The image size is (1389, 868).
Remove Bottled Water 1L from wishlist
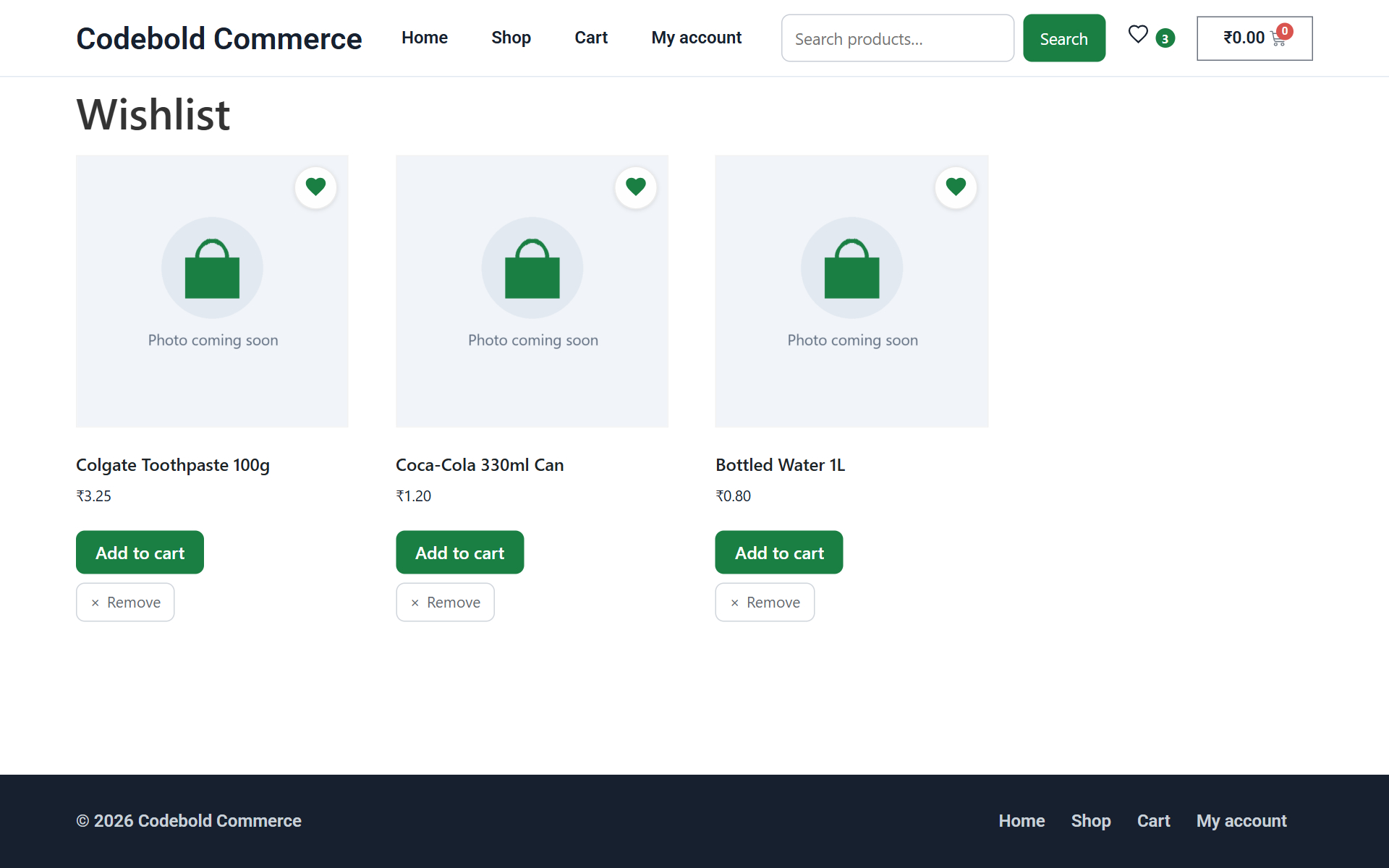click(765, 603)
